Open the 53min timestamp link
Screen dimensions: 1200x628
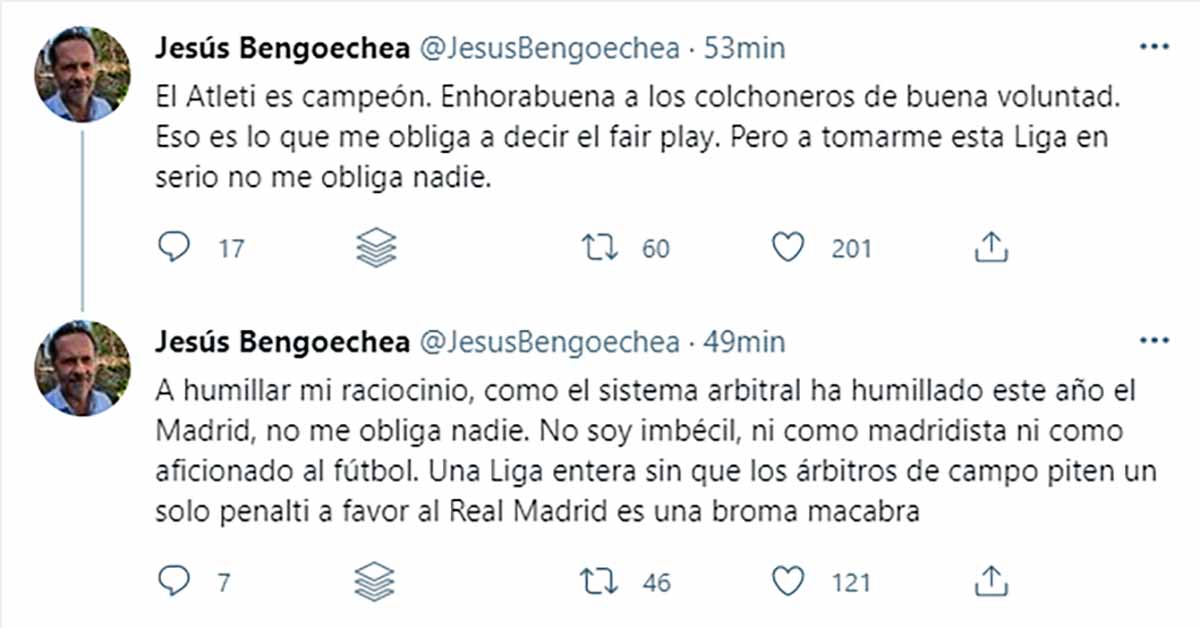[745, 48]
